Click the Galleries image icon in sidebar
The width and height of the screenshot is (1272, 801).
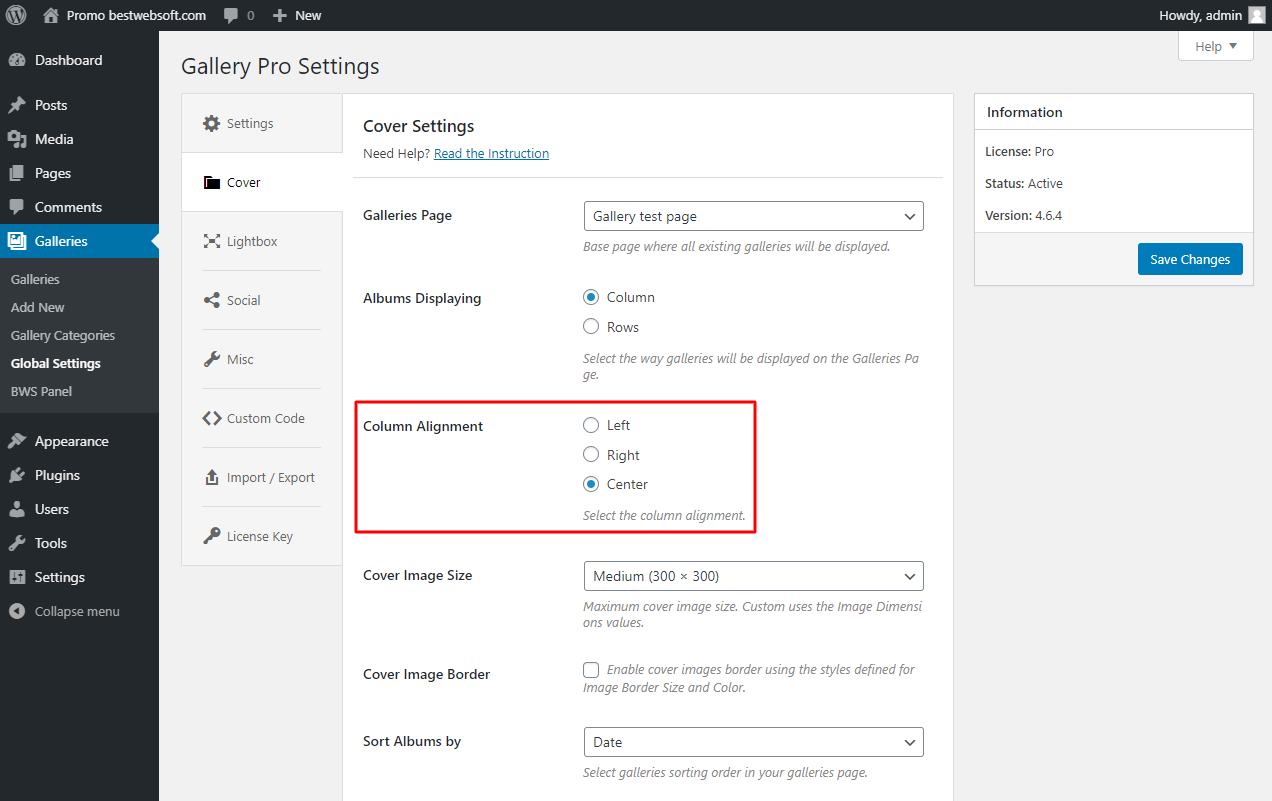tap(17, 241)
